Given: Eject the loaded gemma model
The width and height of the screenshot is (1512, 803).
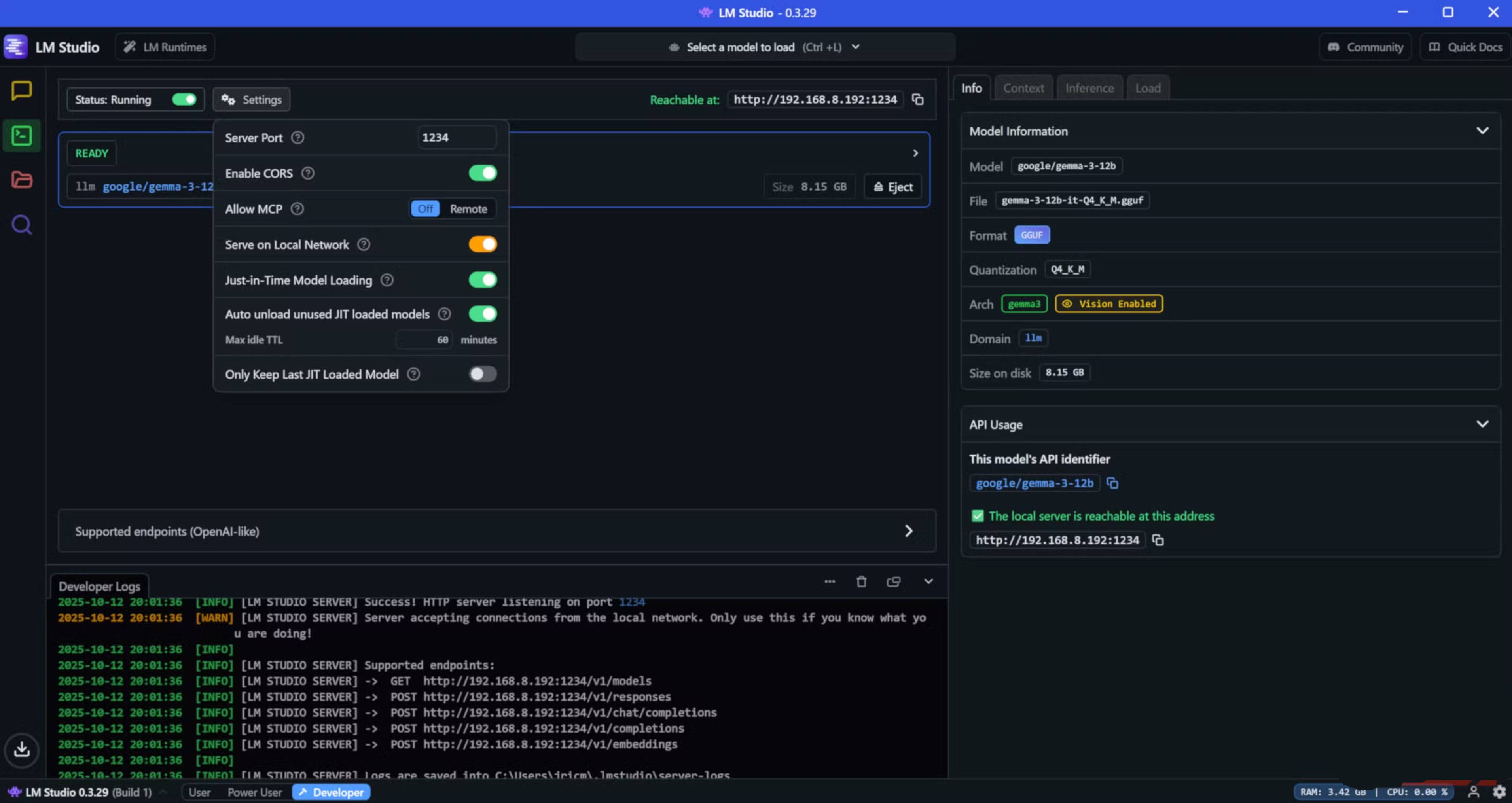Looking at the screenshot, I should (x=893, y=187).
